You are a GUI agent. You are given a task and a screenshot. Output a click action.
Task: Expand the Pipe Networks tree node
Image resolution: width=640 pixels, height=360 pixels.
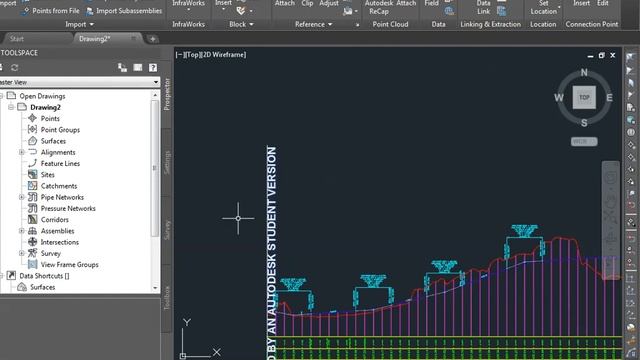click(22, 197)
